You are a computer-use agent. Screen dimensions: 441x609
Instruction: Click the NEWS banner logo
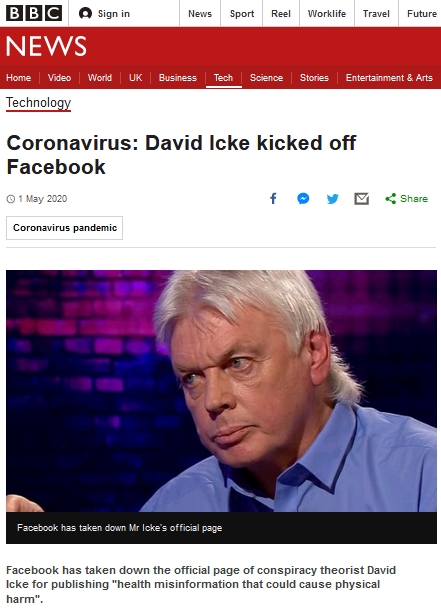pyautogui.click(x=46, y=46)
